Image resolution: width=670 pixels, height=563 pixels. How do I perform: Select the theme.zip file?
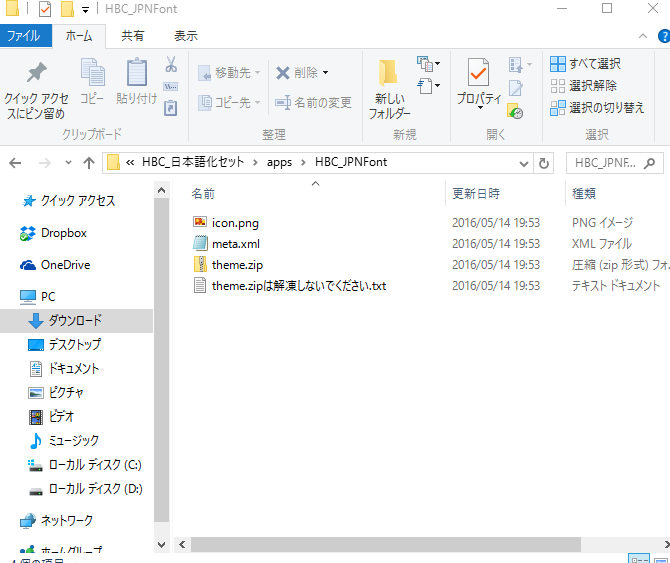coord(236,265)
